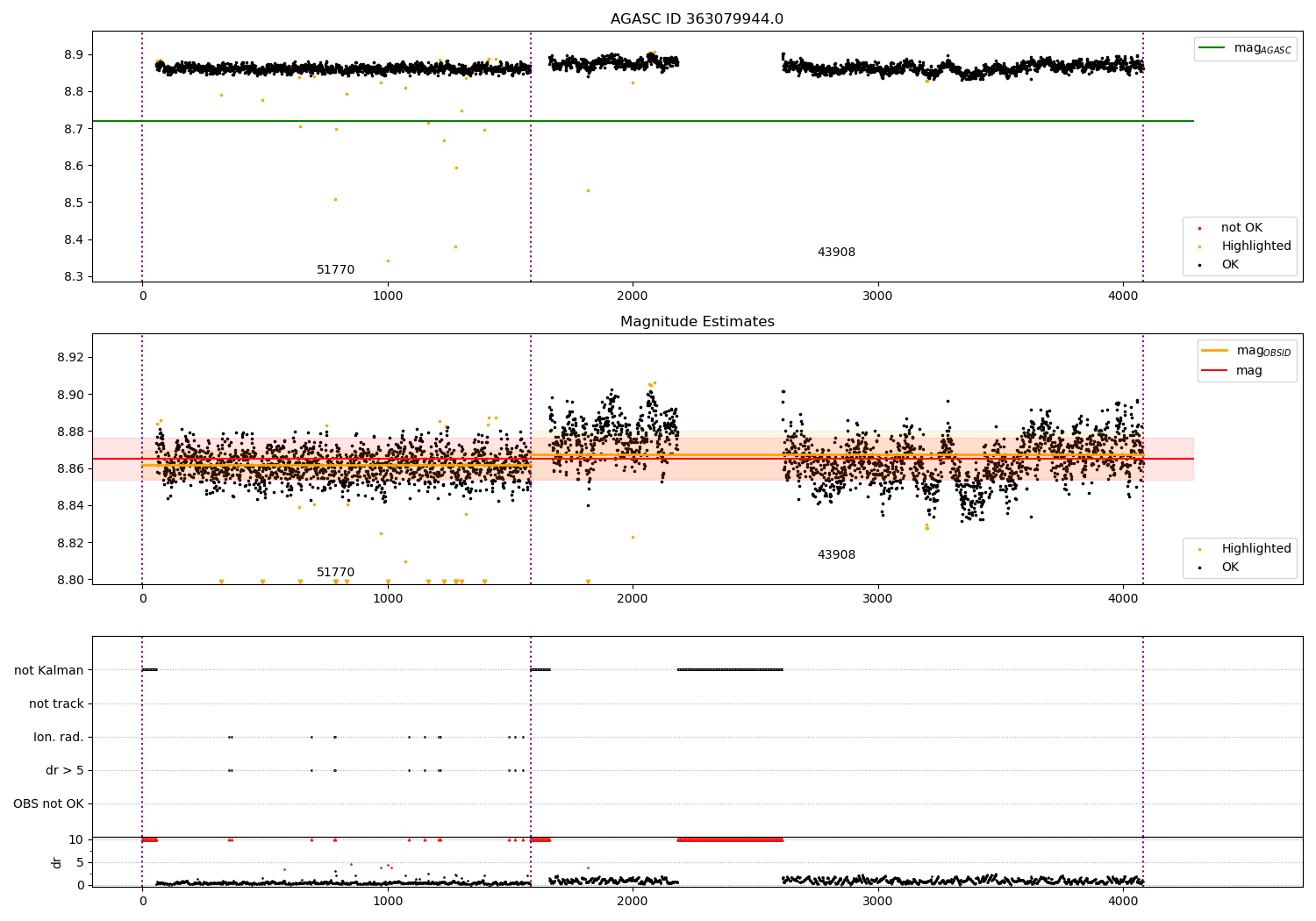Click x-axis tick '3000' under Magnitude Estimates plot

click(x=878, y=599)
